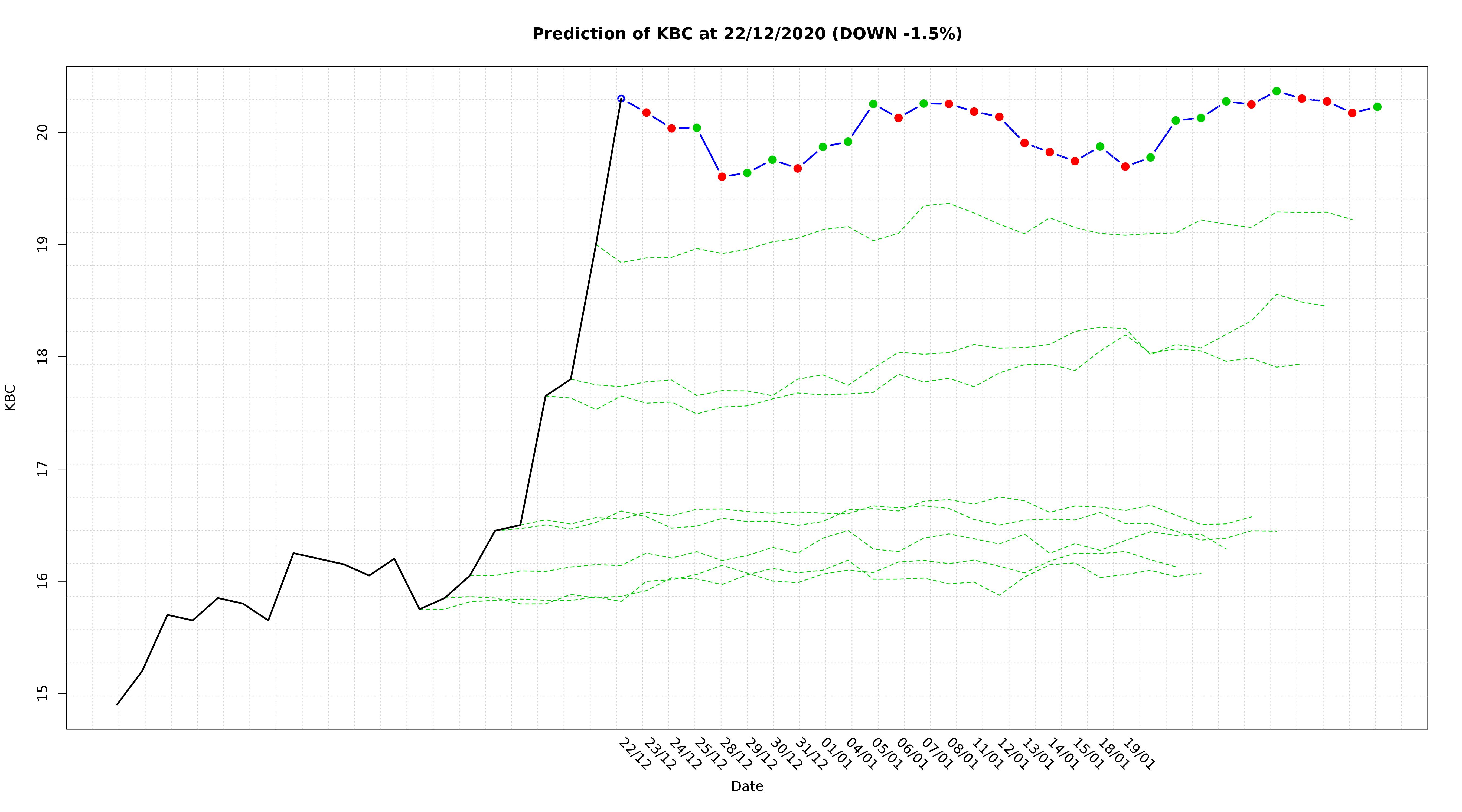Screen dimensions: 1462x812
Task: Click the hollow blue circle starting the prediction
Action: tap(621, 99)
